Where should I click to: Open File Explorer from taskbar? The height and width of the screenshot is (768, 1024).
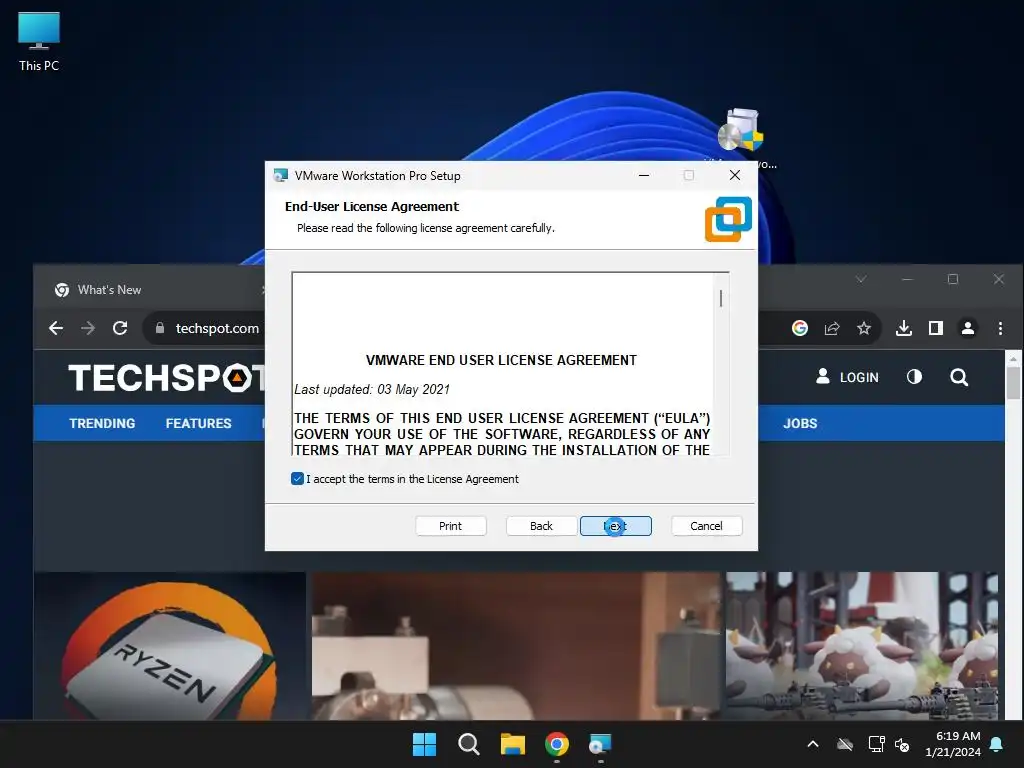tap(513, 744)
